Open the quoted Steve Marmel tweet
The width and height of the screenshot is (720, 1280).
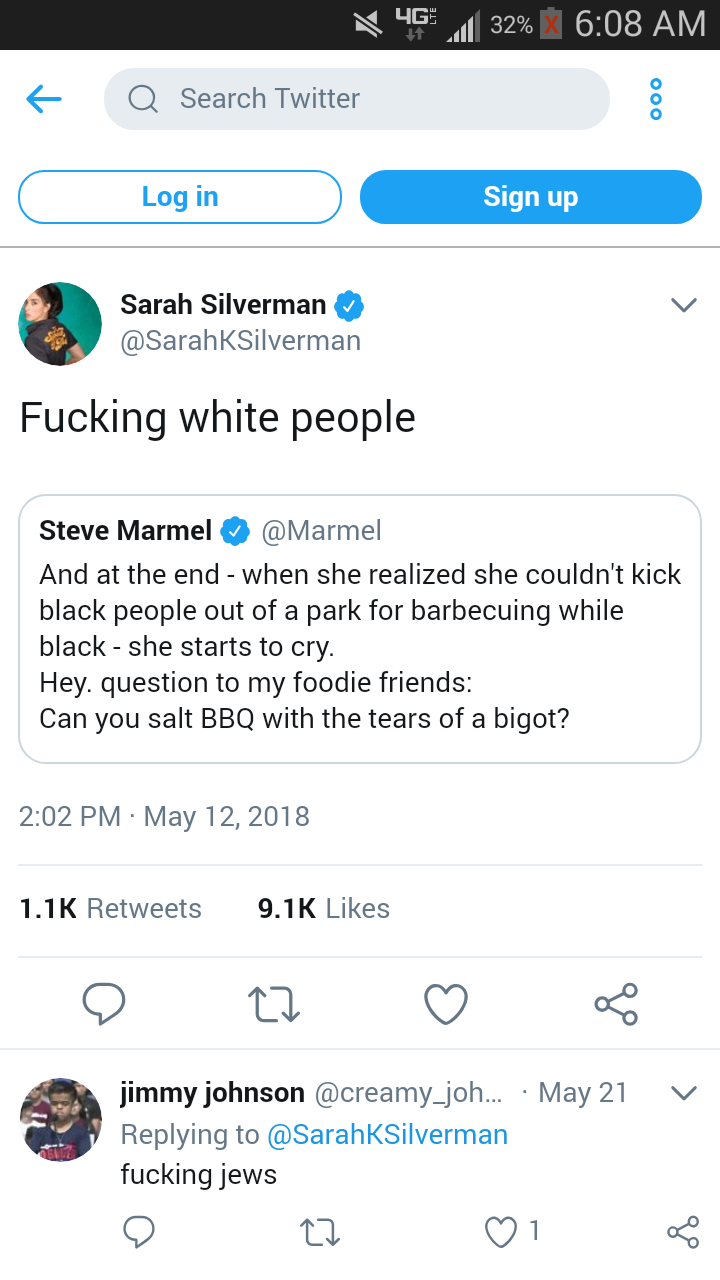[x=360, y=629]
